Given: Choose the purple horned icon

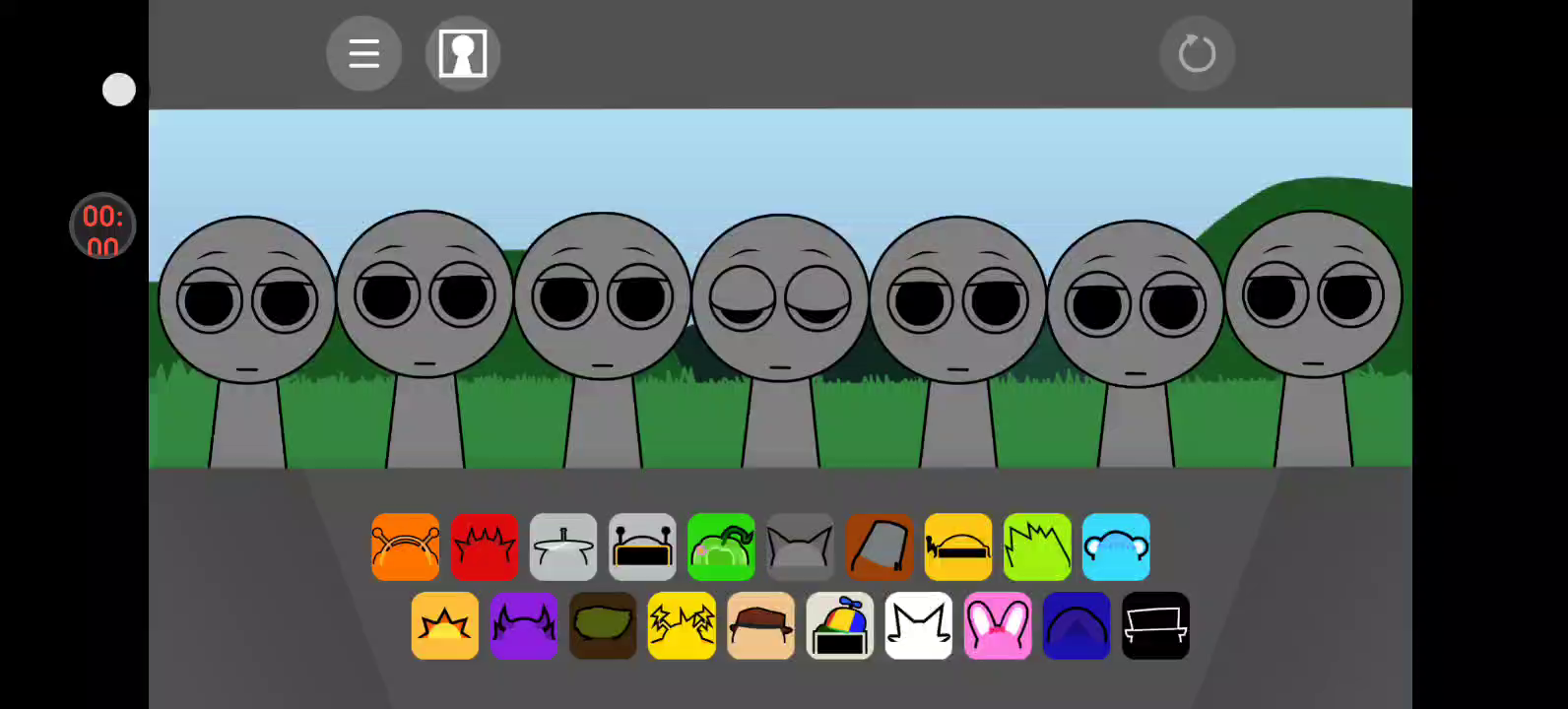Looking at the screenshot, I should (524, 625).
